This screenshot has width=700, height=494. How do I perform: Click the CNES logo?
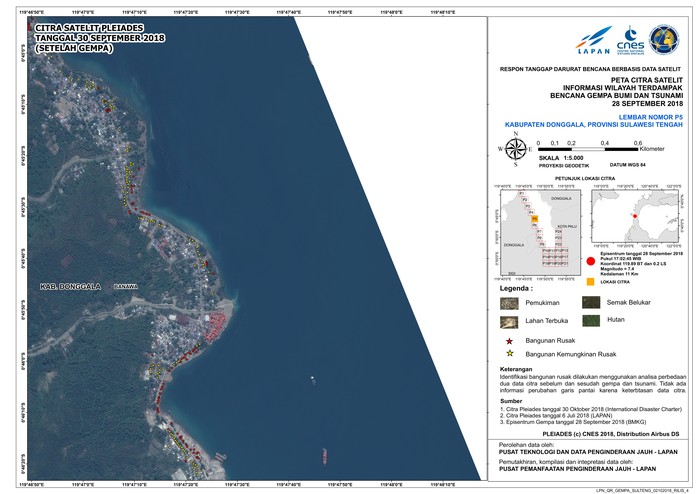[630, 41]
